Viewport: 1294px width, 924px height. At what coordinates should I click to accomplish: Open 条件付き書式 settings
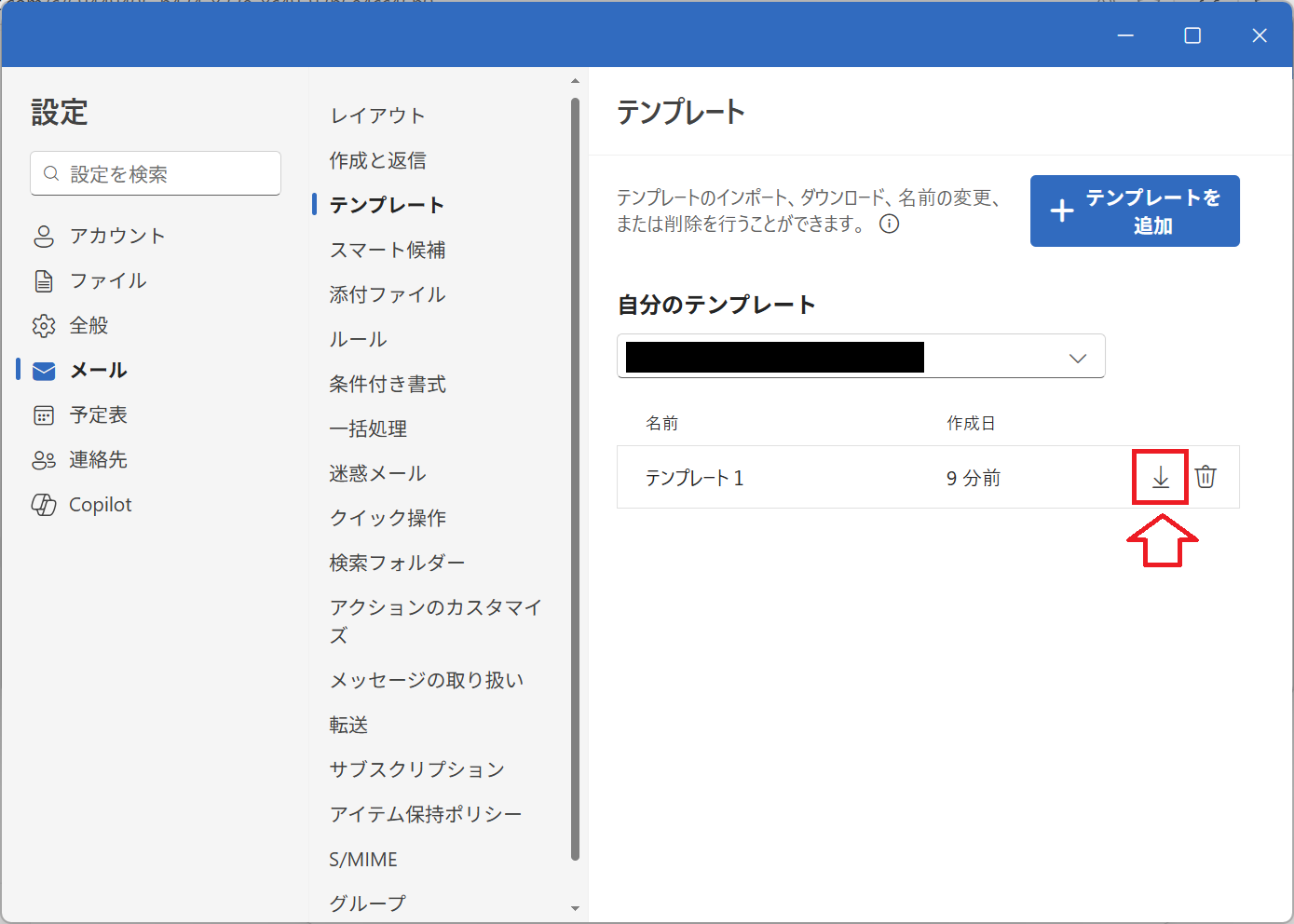pyautogui.click(x=388, y=383)
